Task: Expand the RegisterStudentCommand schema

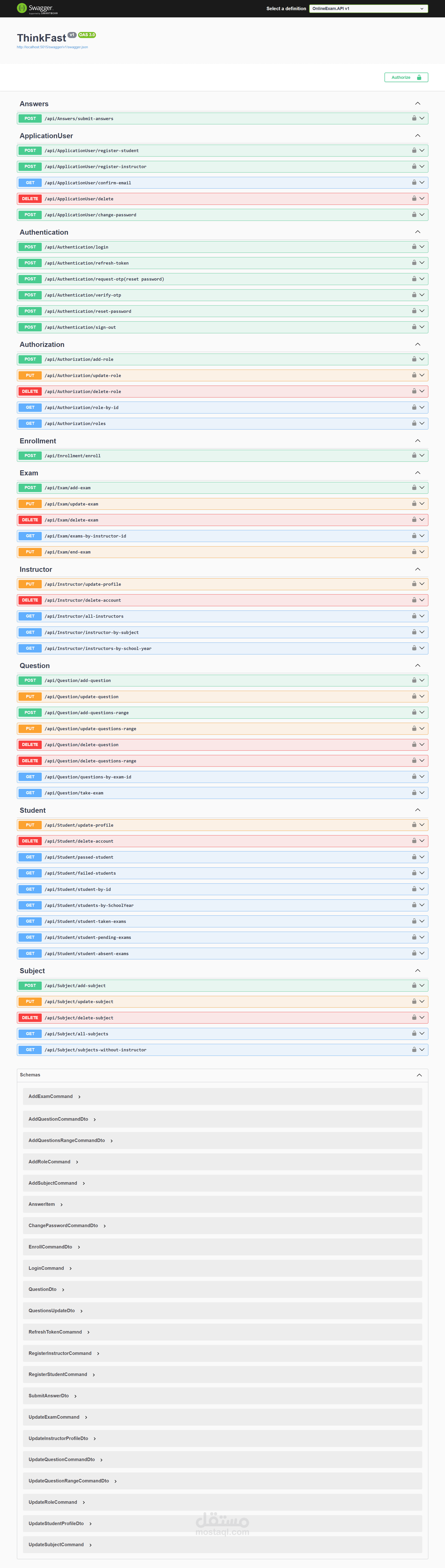Action: 94,1374
